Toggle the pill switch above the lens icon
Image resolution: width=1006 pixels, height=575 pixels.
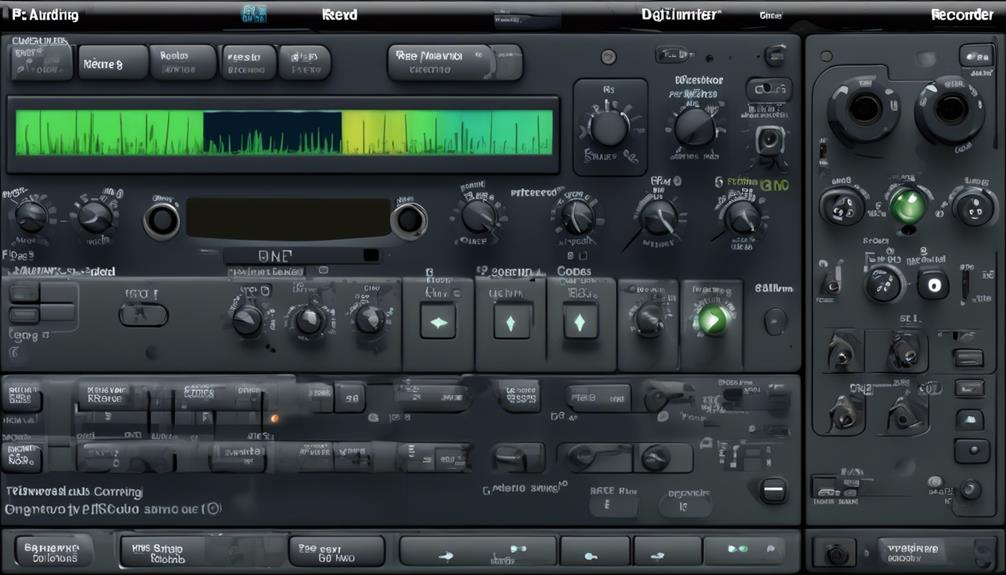(x=769, y=89)
